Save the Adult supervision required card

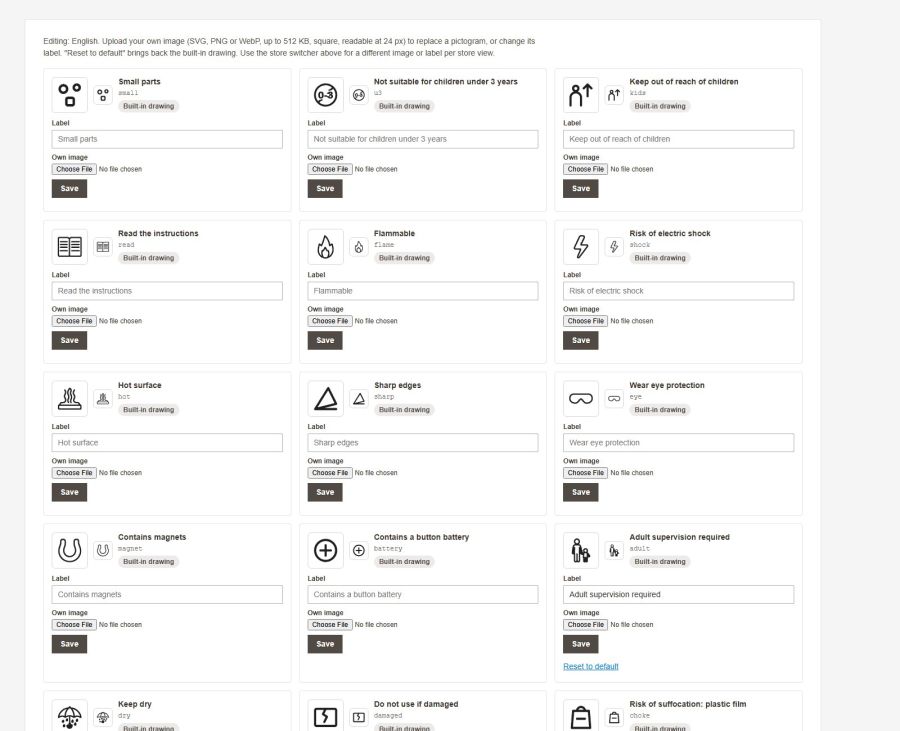tap(581, 644)
